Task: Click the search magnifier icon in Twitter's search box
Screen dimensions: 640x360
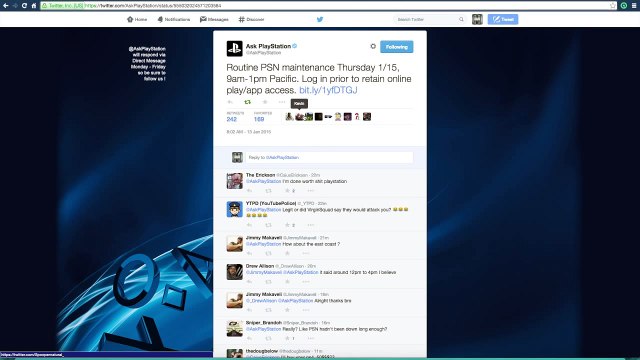Action: [461, 19]
